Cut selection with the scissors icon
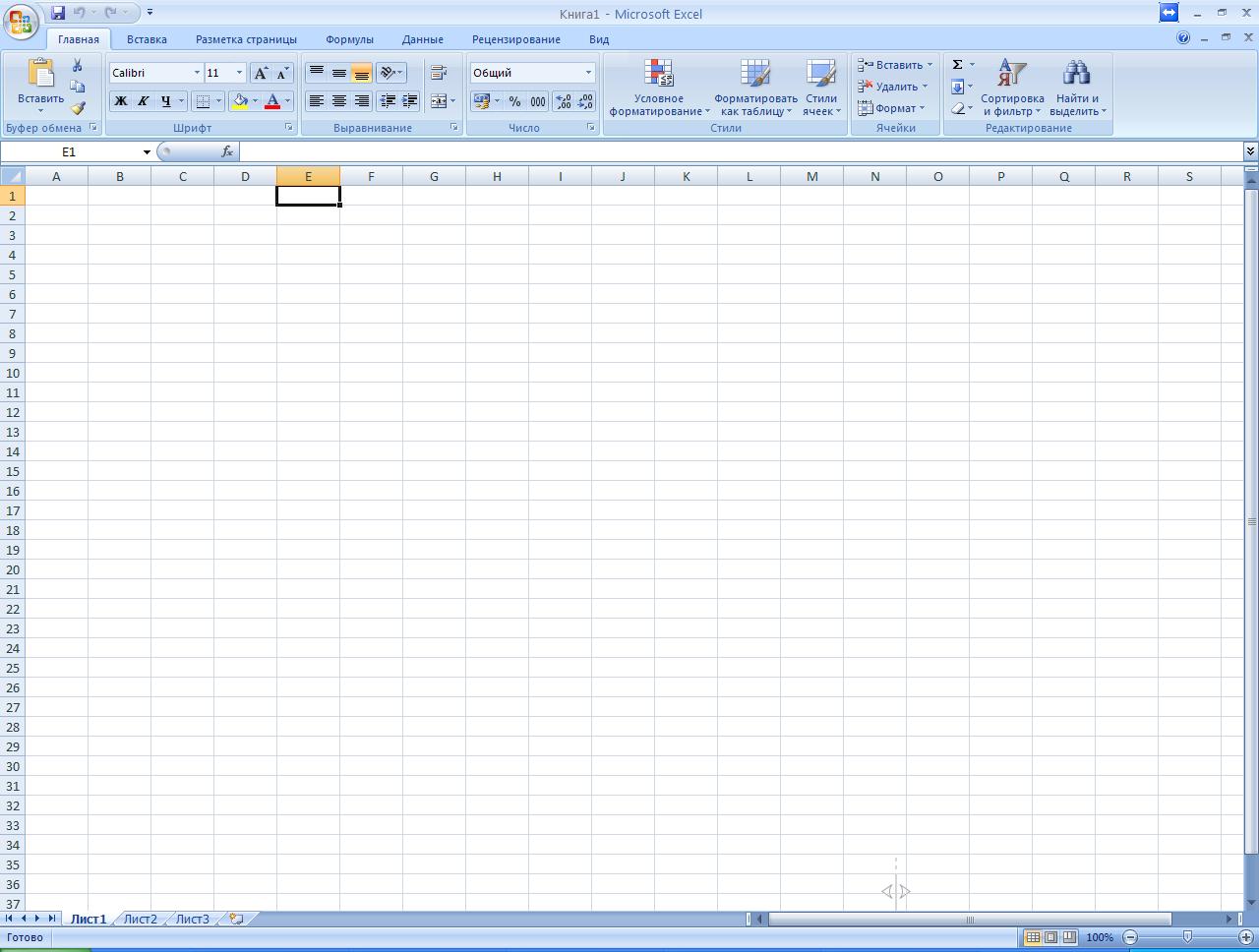This screenshot has width=1259, height=952. [78, 65]
